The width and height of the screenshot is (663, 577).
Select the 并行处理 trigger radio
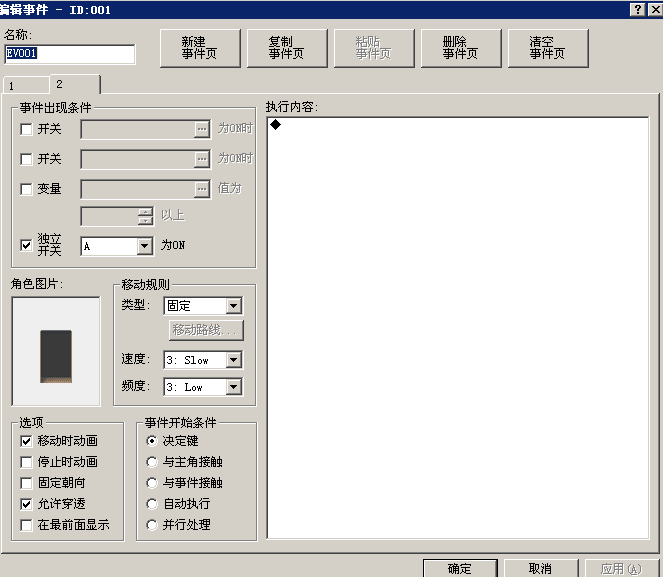(152, 525)
